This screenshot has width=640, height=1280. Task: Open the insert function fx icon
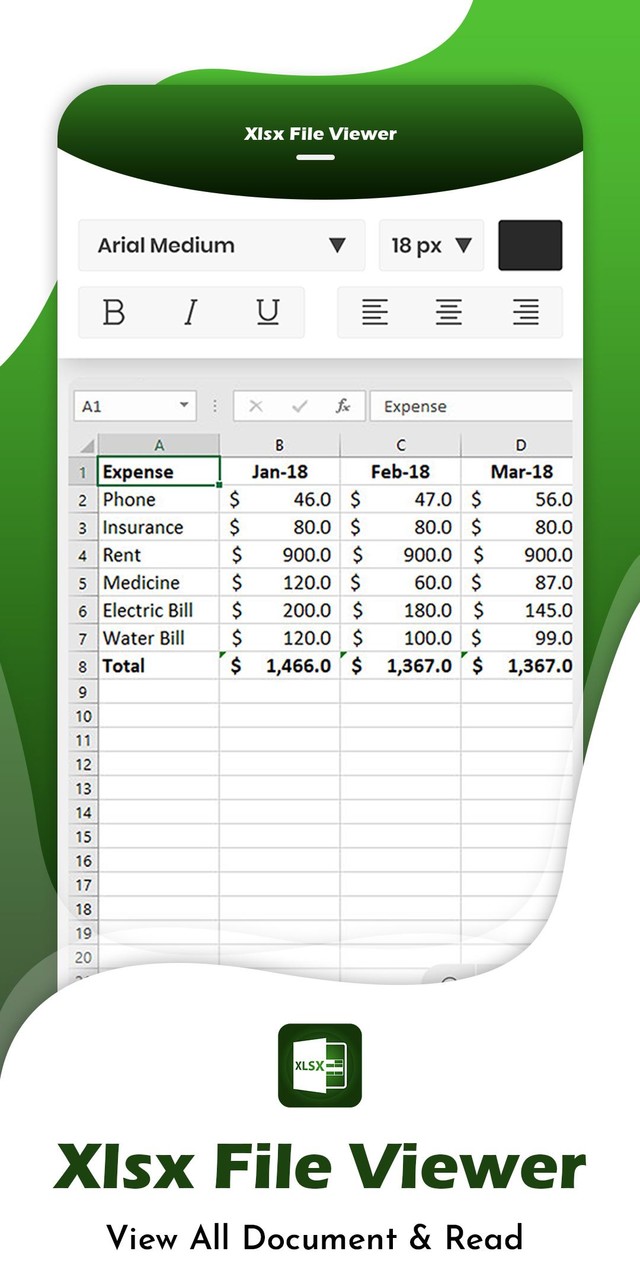pyautogui.click(x=343, y=406)
